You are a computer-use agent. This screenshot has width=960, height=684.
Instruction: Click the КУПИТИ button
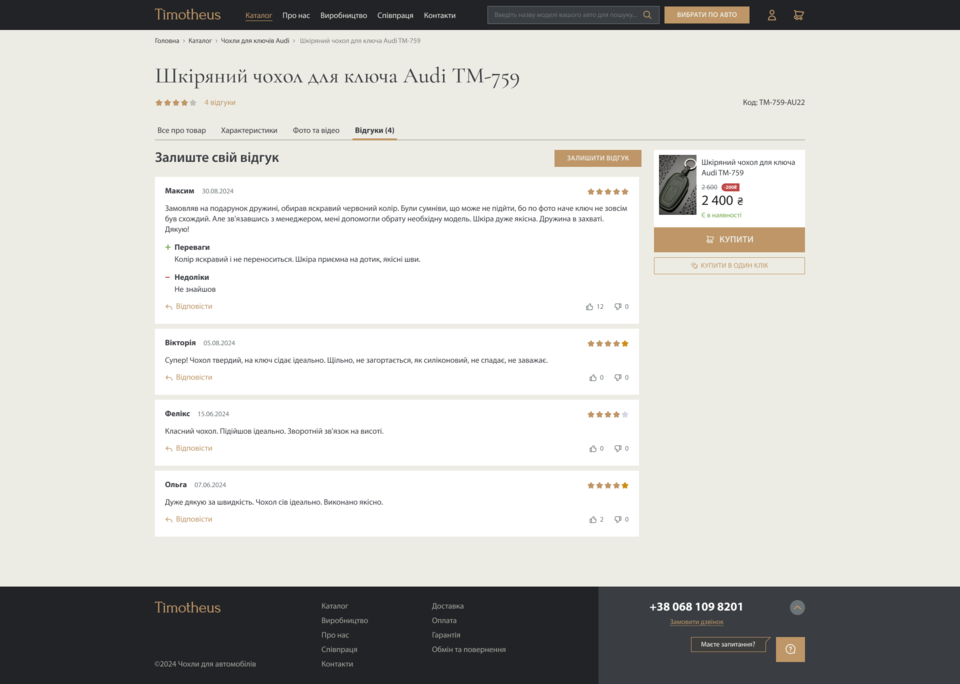[729, 239]
